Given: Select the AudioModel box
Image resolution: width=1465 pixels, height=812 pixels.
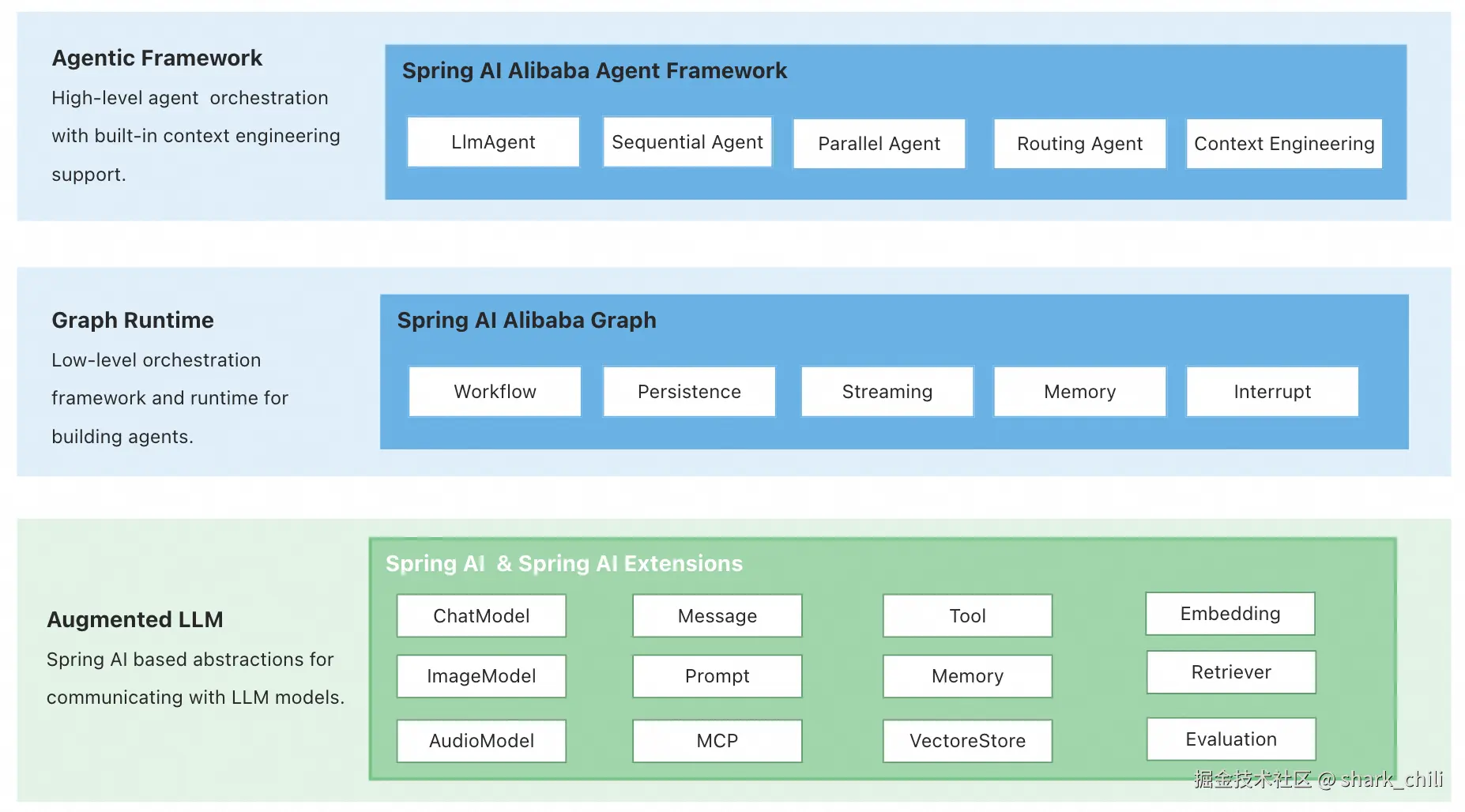Looking at the screenshot, I should [x=481, y=741].
